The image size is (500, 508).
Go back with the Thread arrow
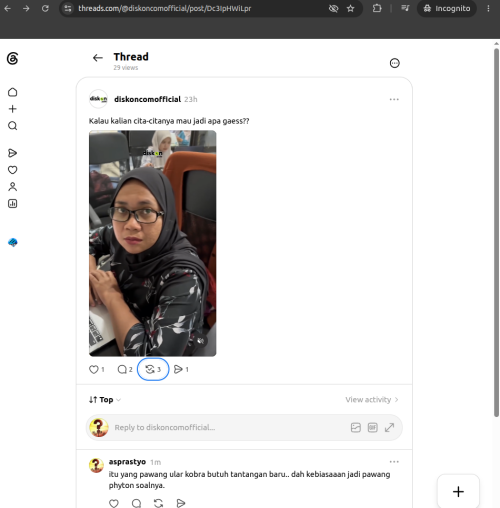tap(98, 58)
